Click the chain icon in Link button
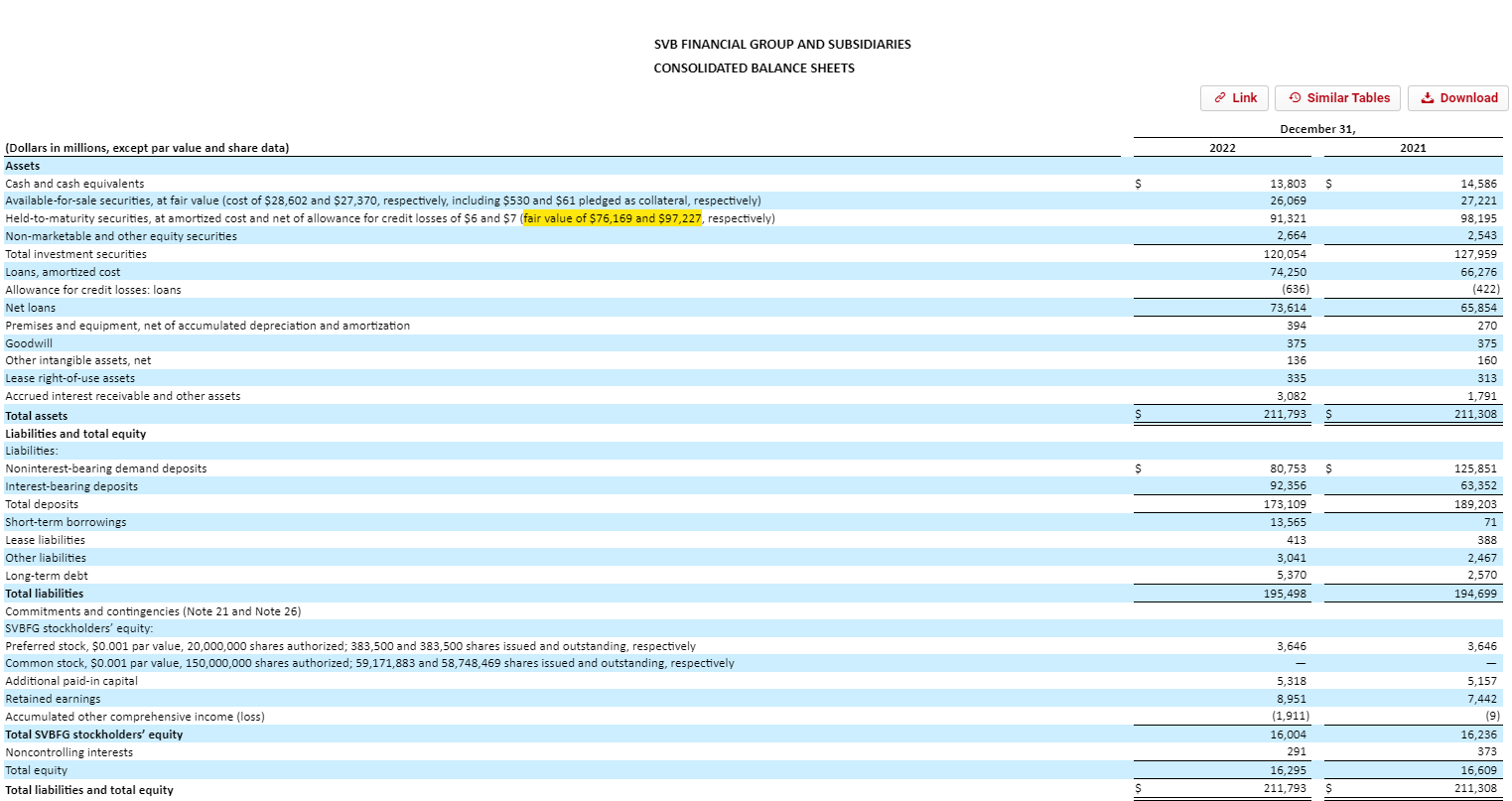The height and width of the screenshot is (801, 1512). 1220,98
